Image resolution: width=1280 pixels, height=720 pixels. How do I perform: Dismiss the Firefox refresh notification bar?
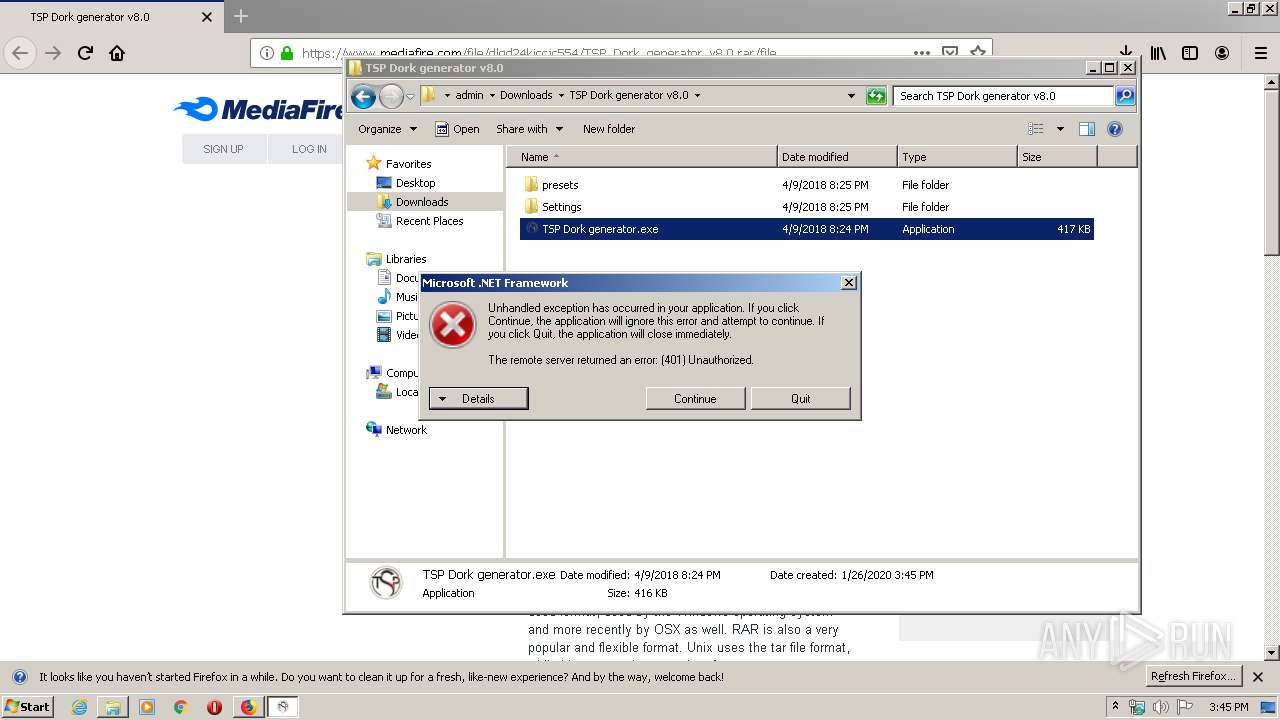[1258, 677]
